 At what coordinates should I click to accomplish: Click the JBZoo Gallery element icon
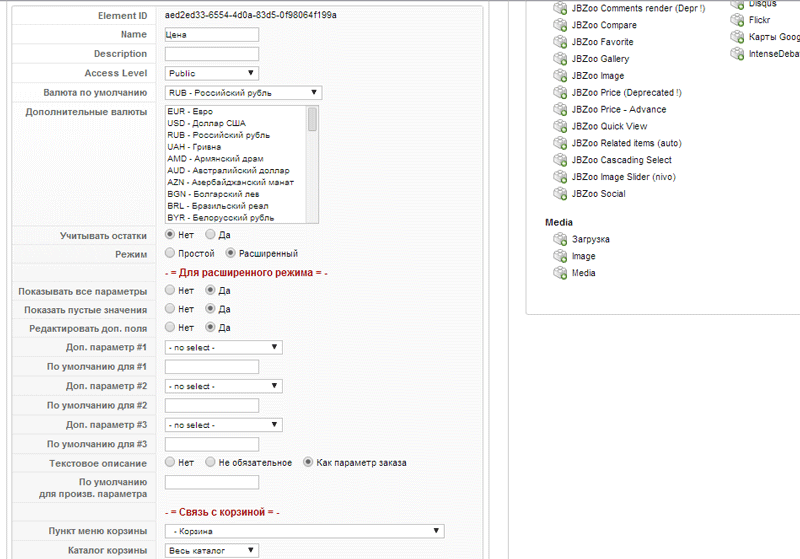(560, 59)
